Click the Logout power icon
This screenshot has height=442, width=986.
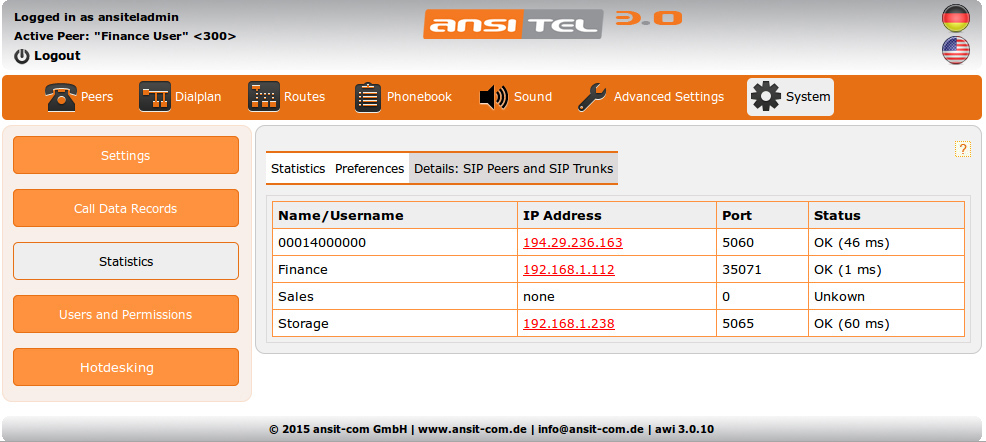pyautogui.click(x=22, y=56)
